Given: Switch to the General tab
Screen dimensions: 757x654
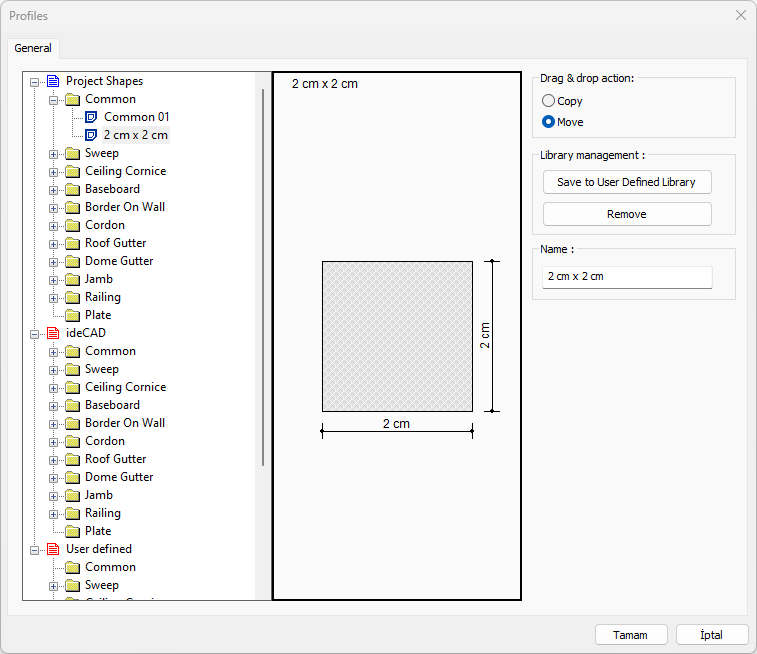Looking at the screenshot, I should [33, 48].
